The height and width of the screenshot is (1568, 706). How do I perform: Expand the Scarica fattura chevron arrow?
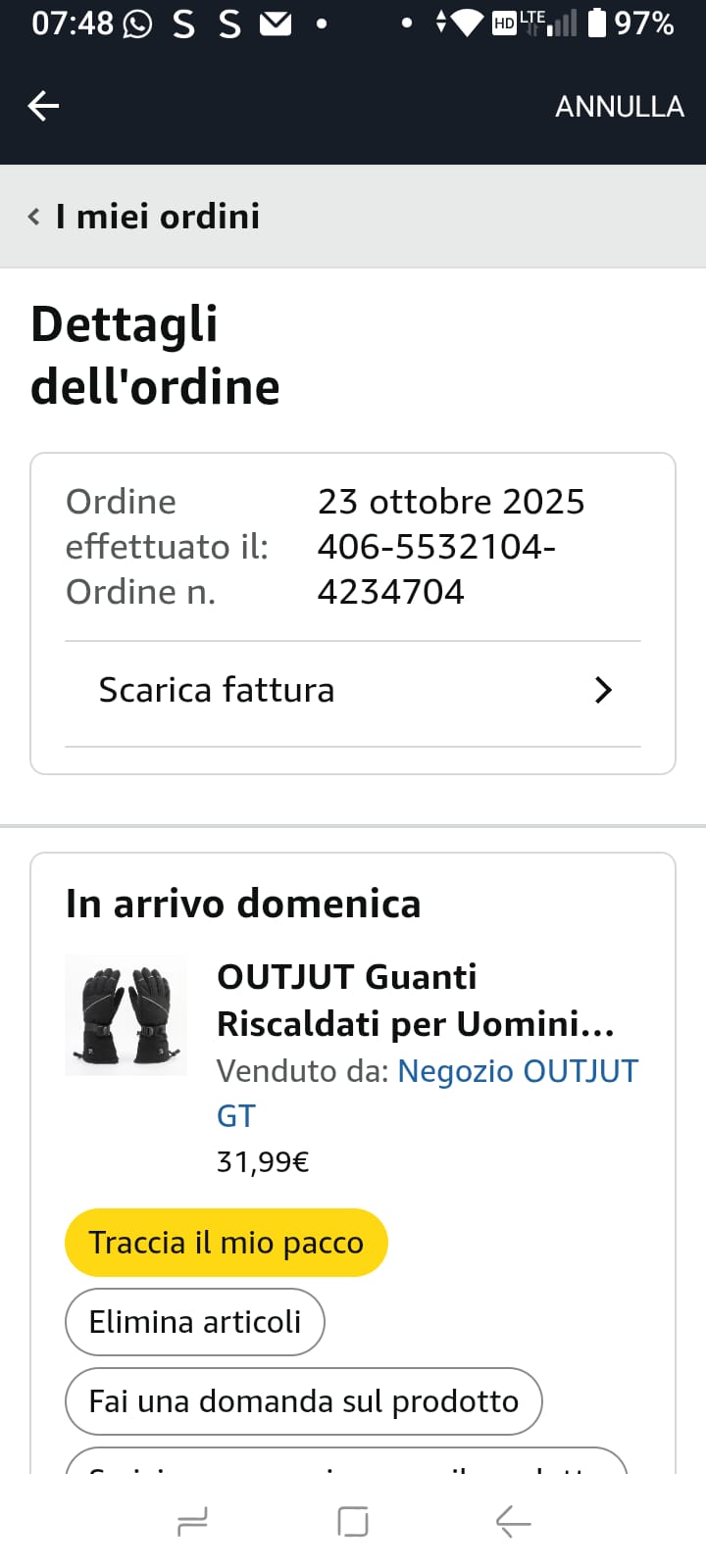tap(603, 690)
